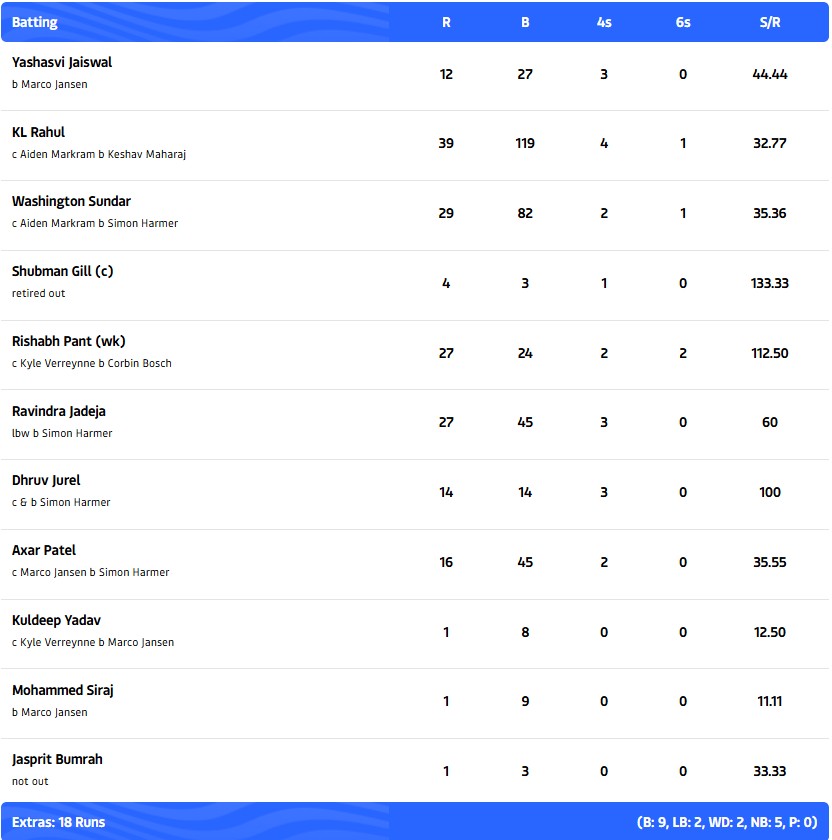
Task: Select Jasprit Bumrah's row name
Action: click(x=57, y=759)
